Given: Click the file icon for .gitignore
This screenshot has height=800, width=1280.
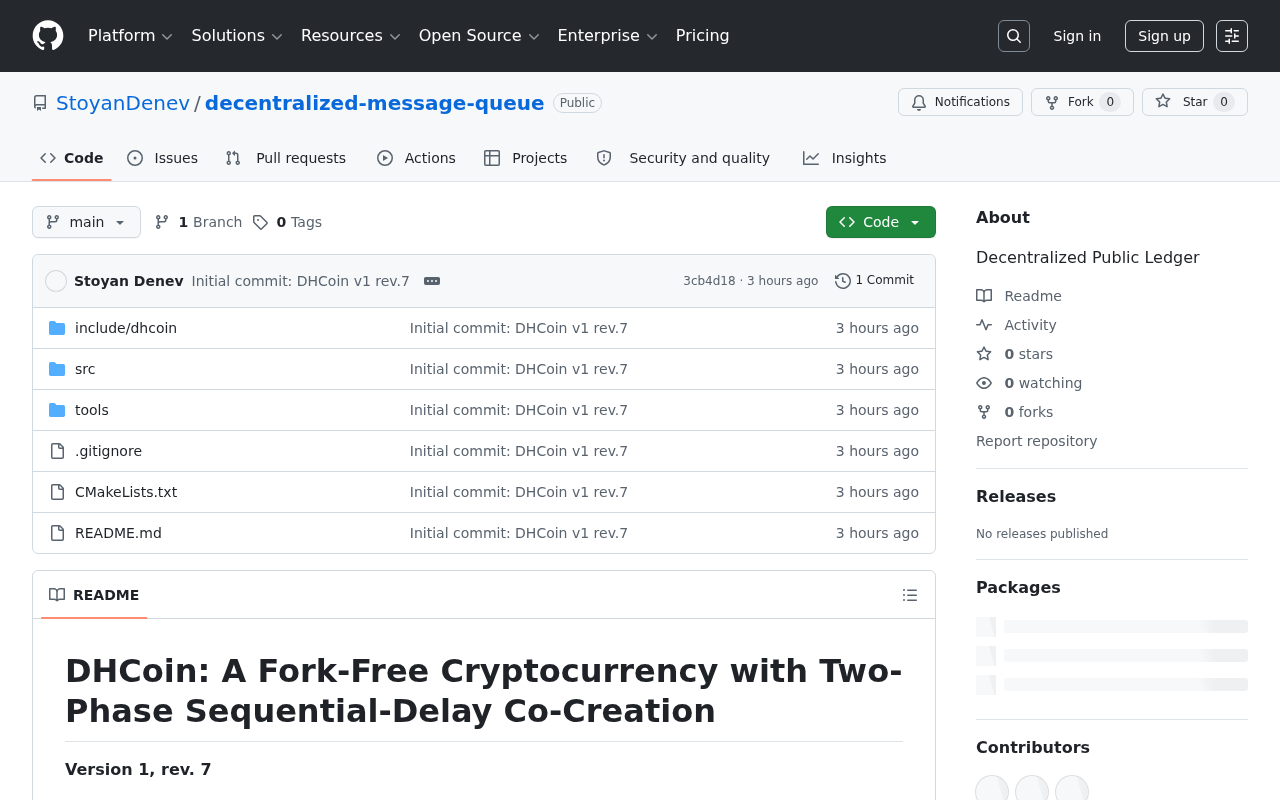Looking at the screenshot, I should coord(57,451).
